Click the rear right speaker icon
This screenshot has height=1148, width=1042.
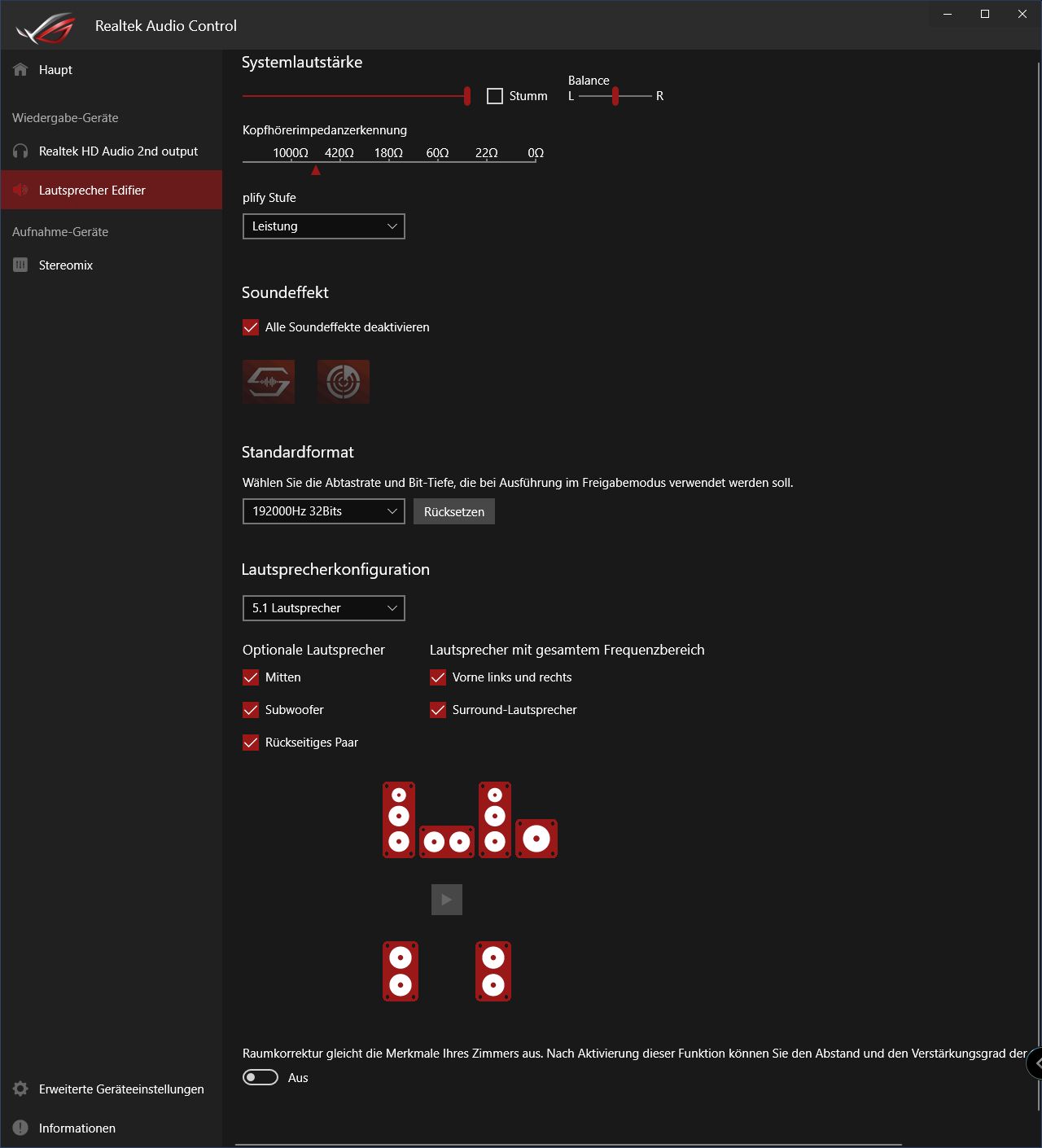(x=493, y=971)
